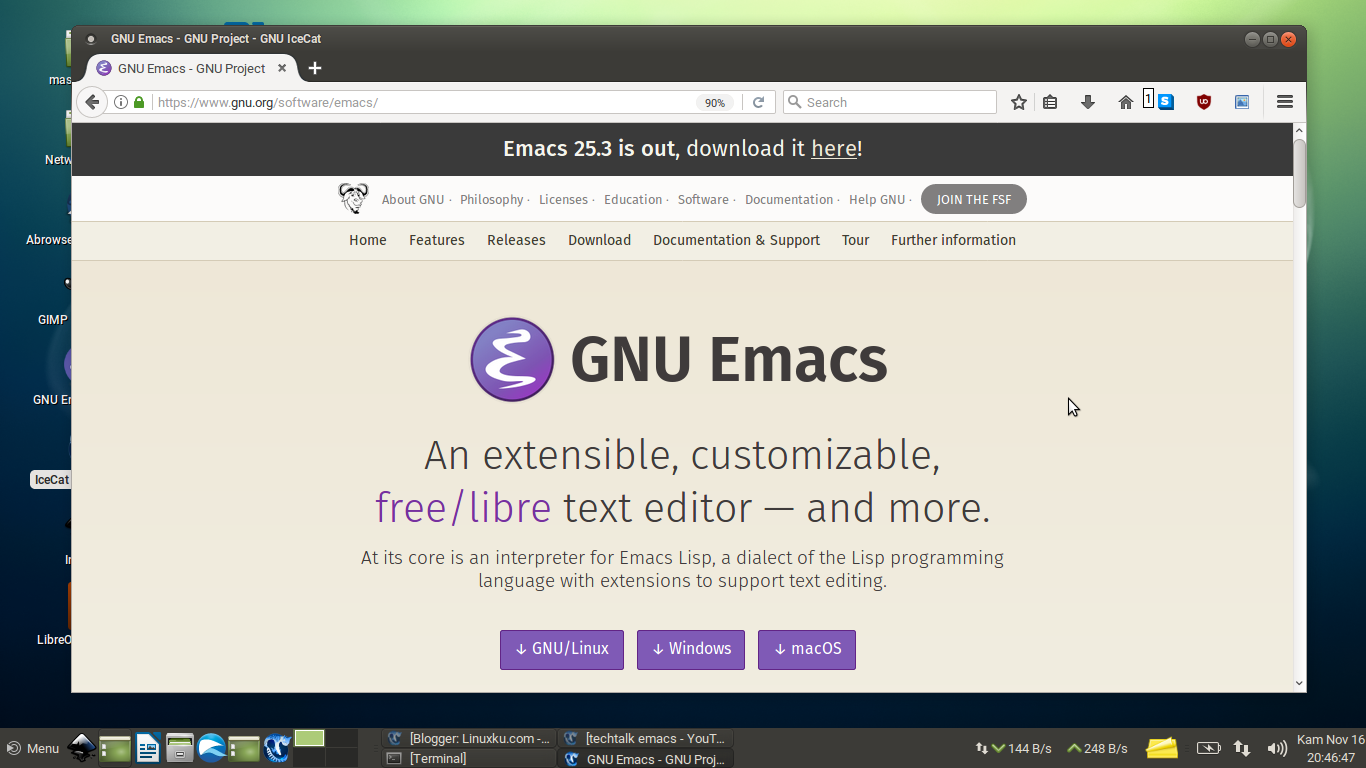Switch to the Blogger: Linuxku.com window
Screen dimensions: 1366x768
(x=468, y=738)
